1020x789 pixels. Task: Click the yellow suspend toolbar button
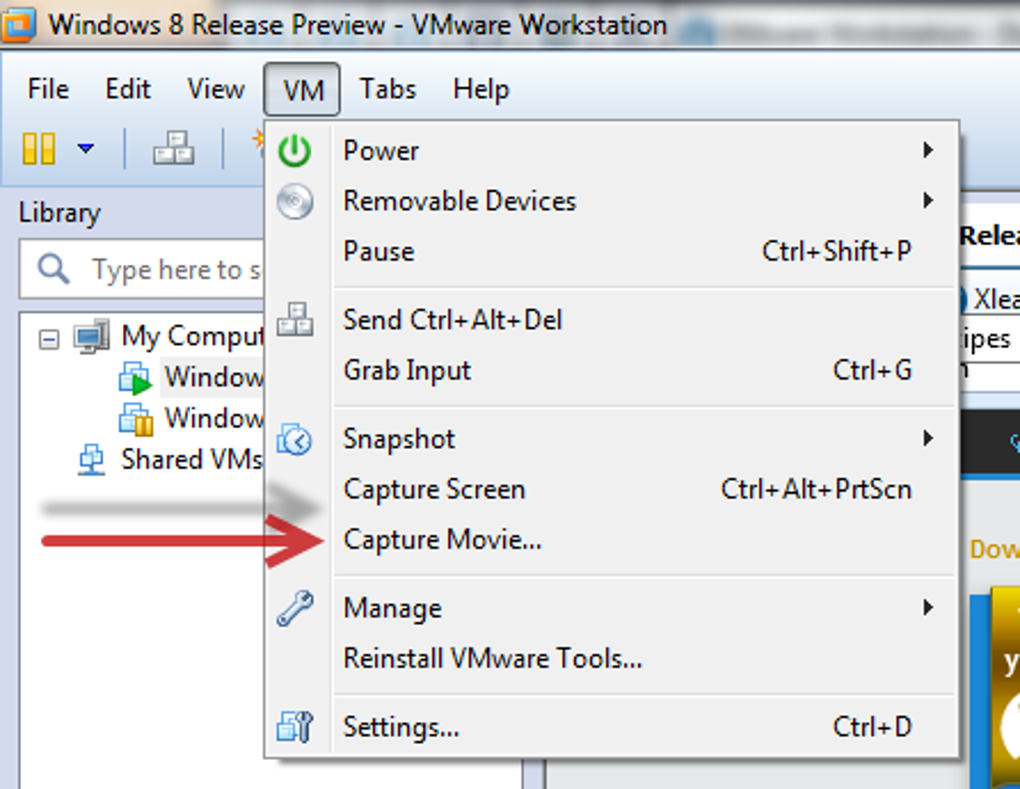click(39, 149)
